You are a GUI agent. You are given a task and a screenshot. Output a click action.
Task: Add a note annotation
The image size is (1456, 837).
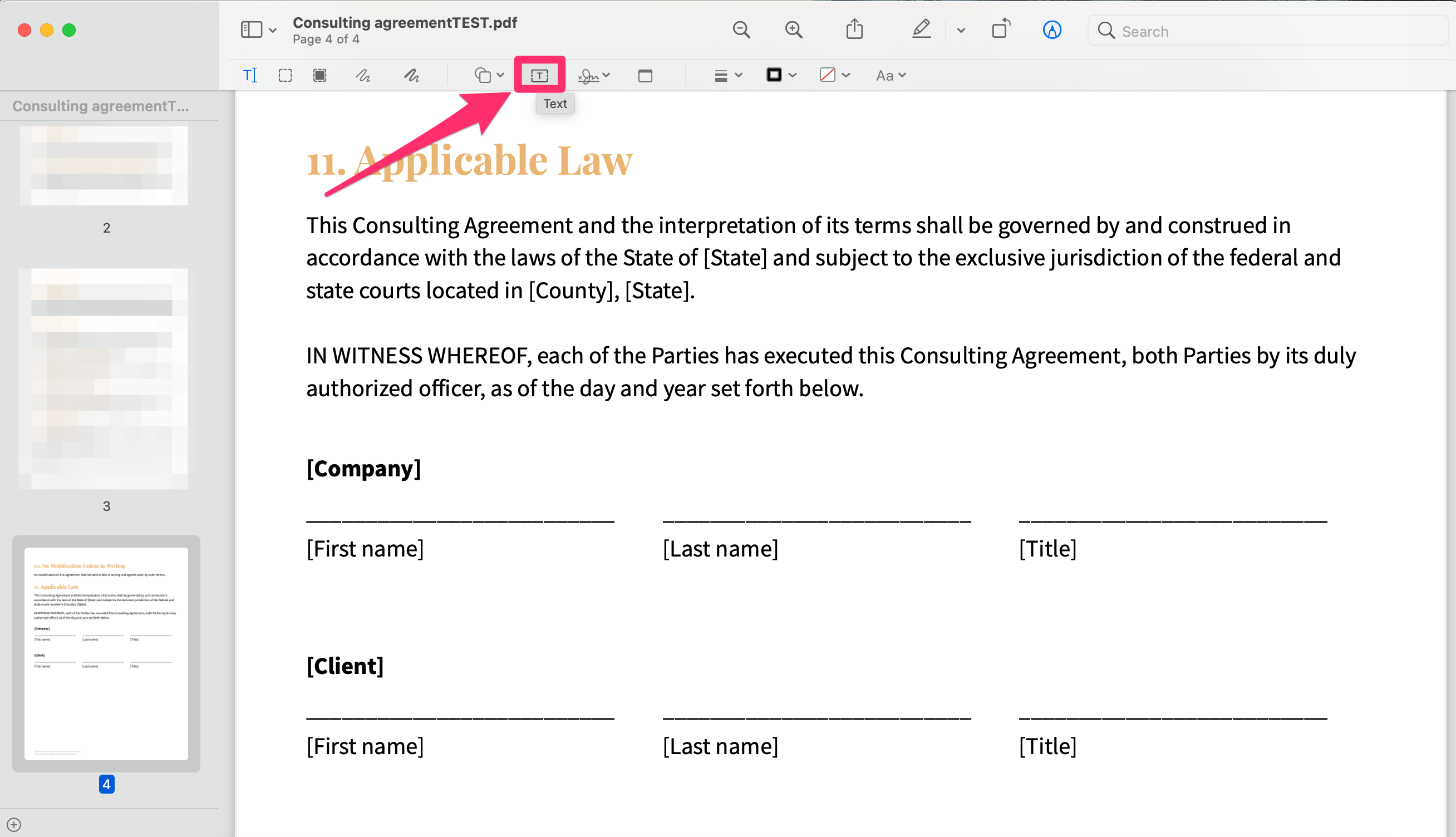pos(645,75)
